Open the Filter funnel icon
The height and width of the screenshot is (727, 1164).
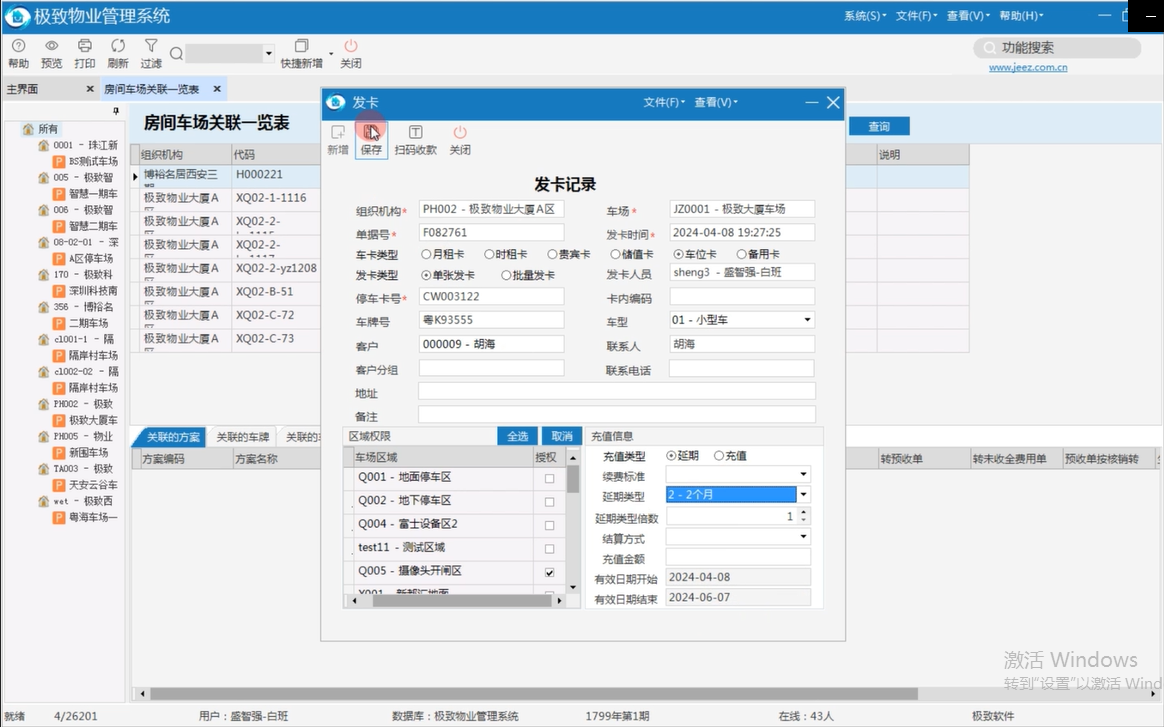tap(151, 47)
